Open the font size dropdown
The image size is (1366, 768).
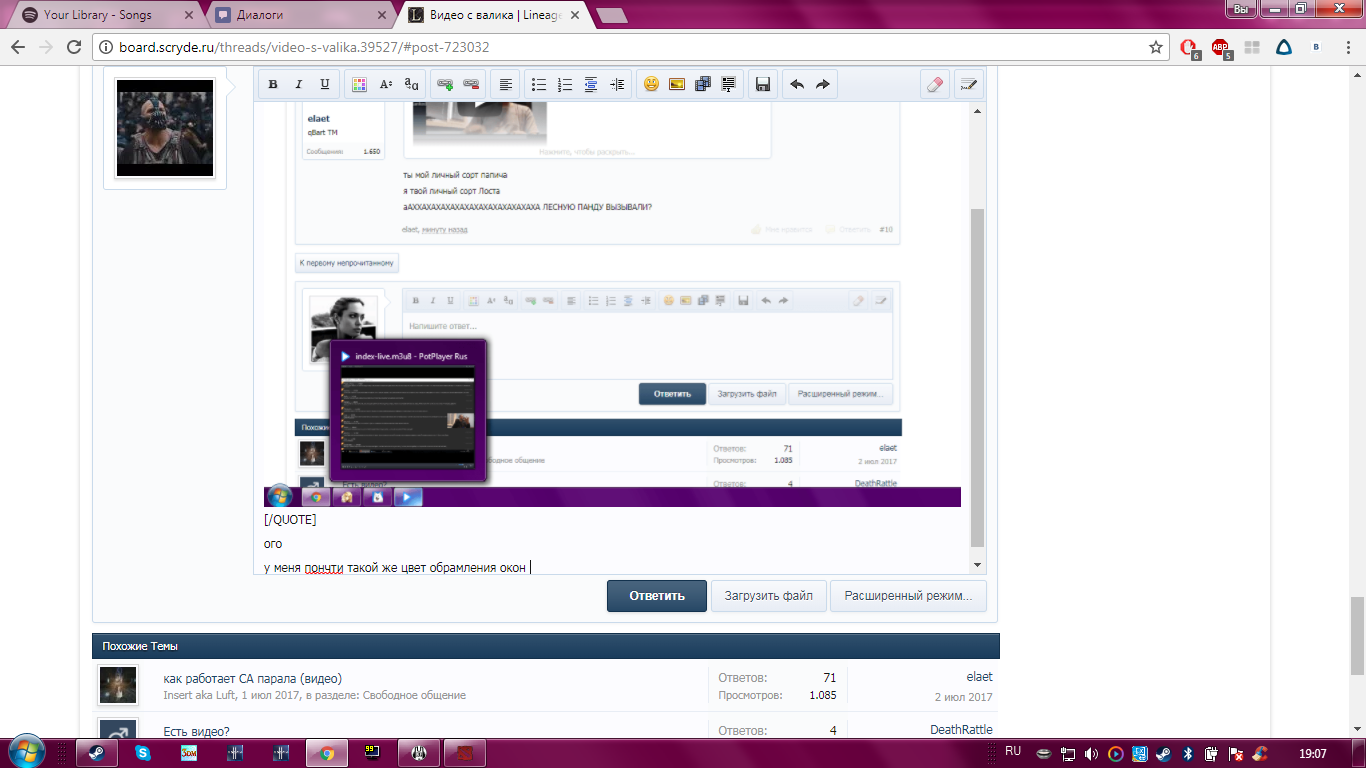pyautogui.click(x=386, y=85)
